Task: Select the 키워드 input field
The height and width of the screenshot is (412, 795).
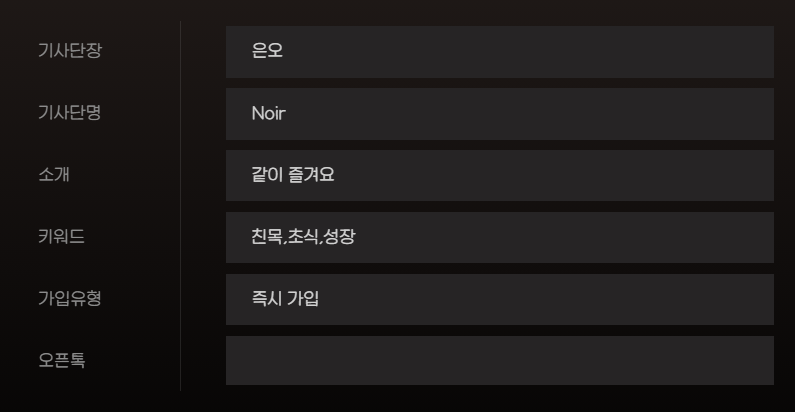Action: [499, 237]
